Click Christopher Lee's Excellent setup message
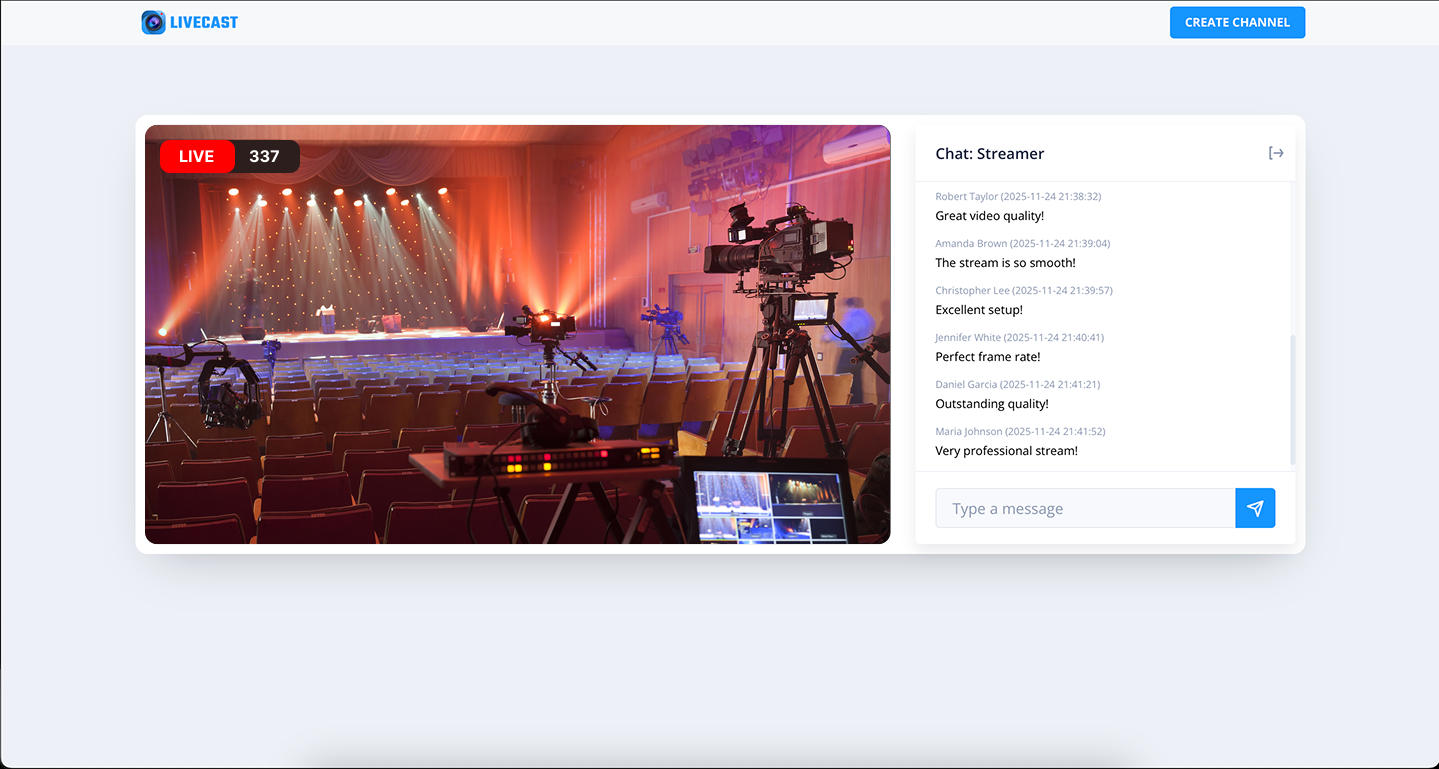 978,309
